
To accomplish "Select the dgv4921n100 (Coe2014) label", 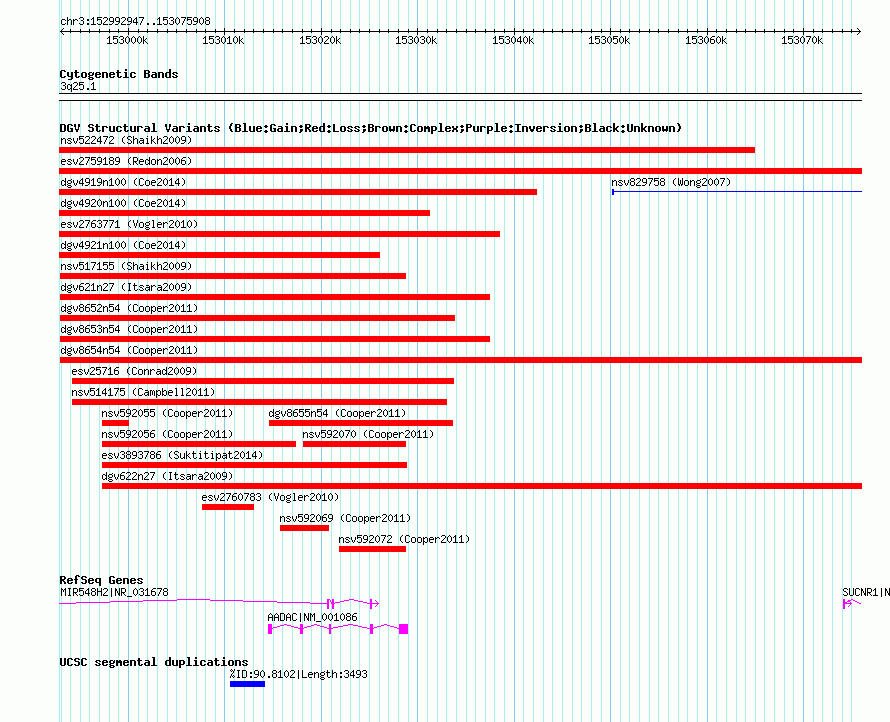I will pos(123,245).
